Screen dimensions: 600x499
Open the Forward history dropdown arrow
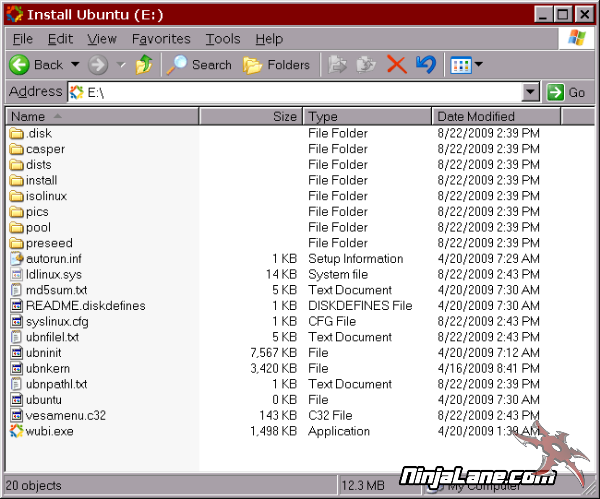coord(121,65)
